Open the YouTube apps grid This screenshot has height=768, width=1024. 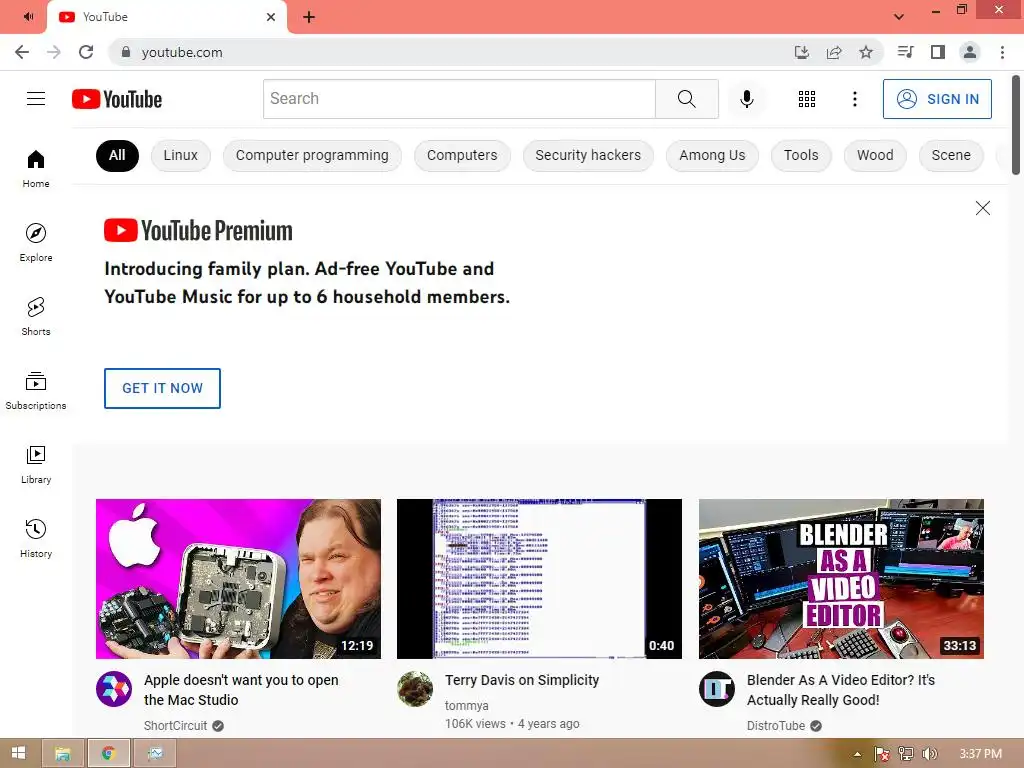pyautogui.click(x=807, y=99)
